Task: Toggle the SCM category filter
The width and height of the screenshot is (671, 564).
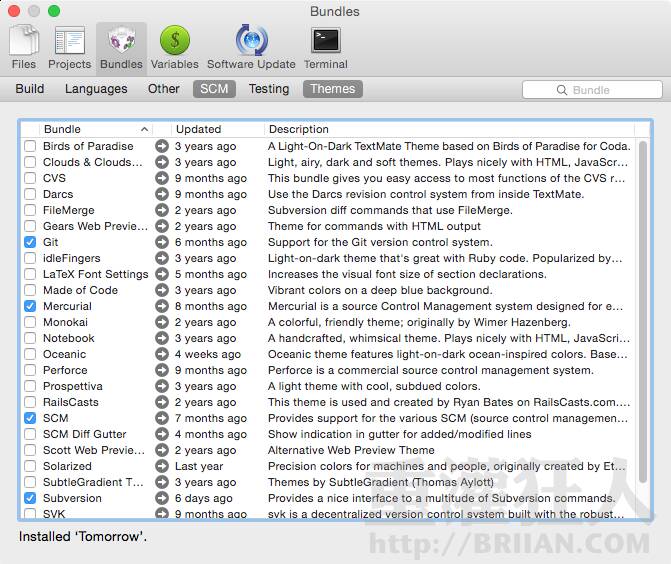Action: pos(214,89)
